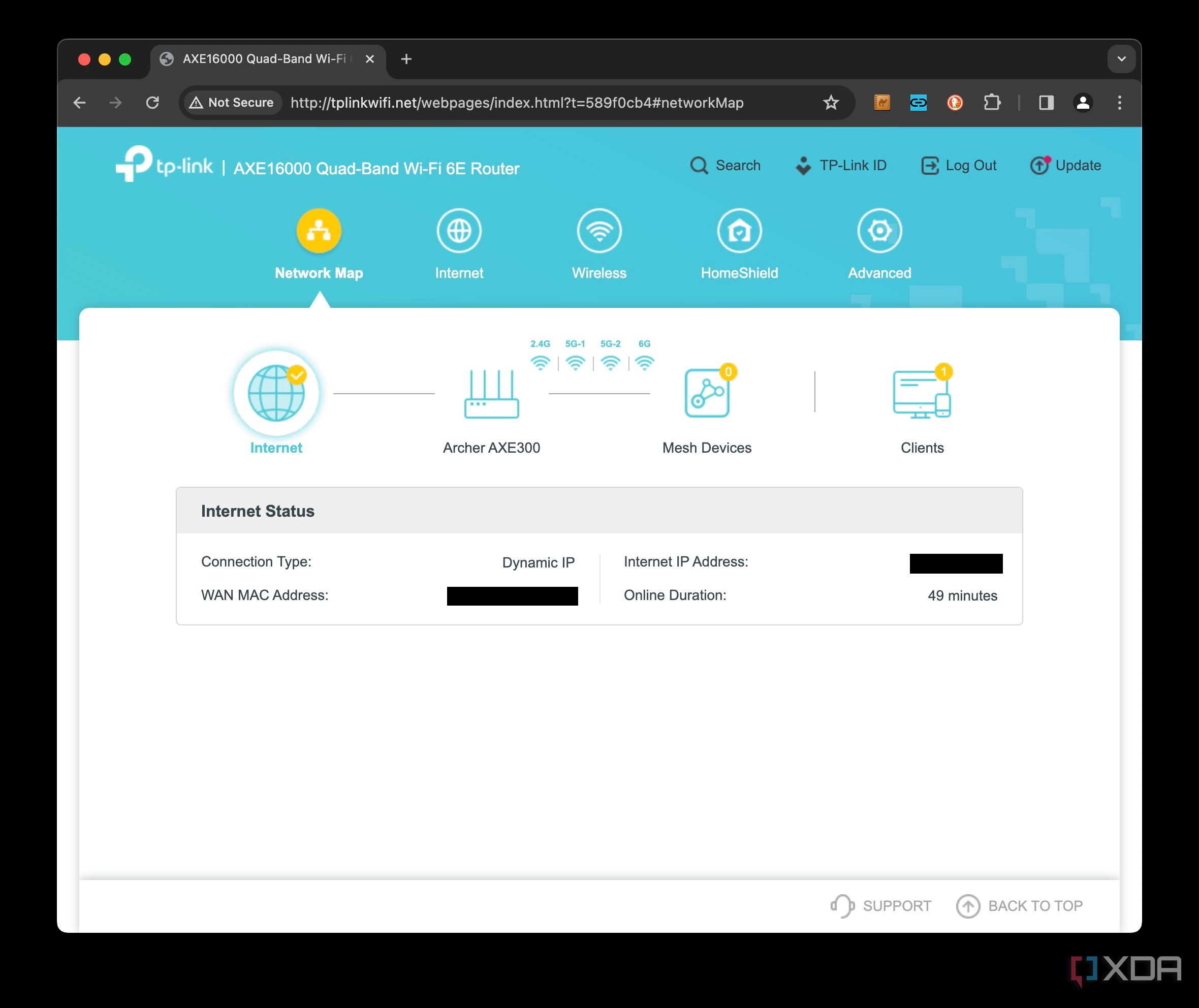1199x1008 pixels.
Task: Select the Archer AXE300 router icon
Action: tap(491, 394)
